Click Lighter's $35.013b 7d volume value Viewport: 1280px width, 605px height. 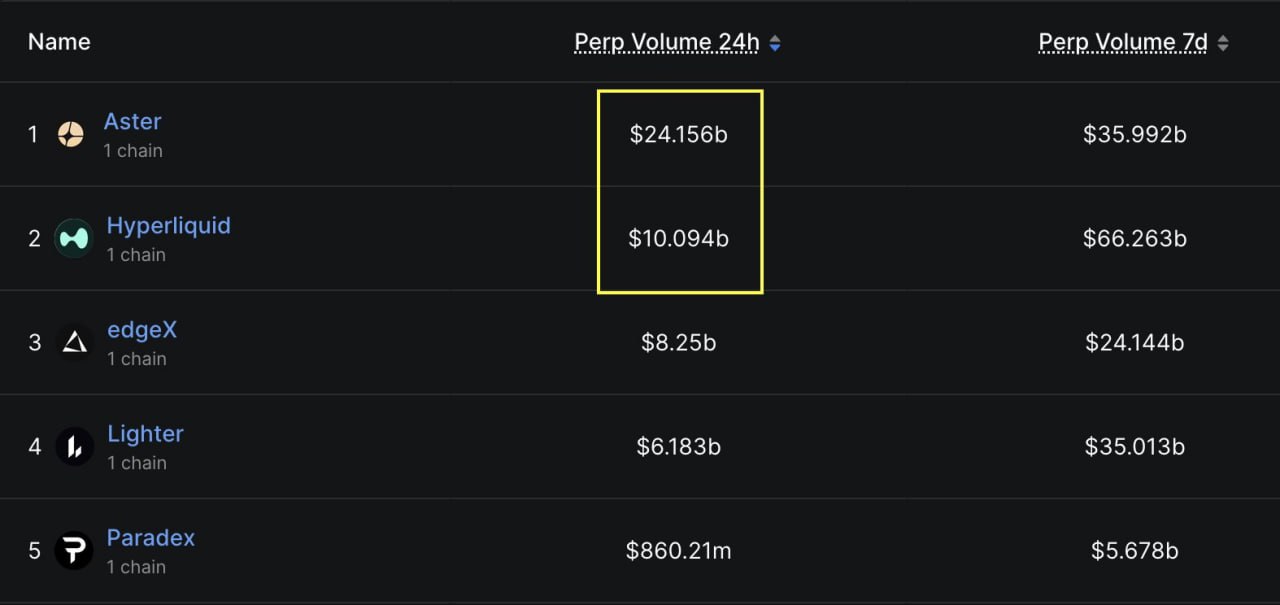coord(1134,447)
